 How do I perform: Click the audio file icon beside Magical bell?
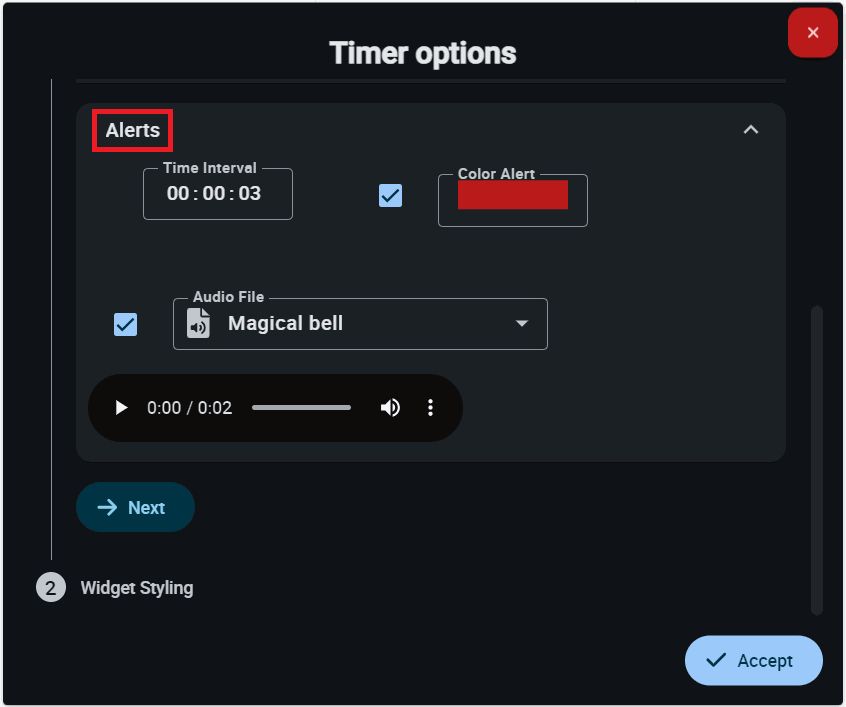pyautogui.click(x=199, y=324)
